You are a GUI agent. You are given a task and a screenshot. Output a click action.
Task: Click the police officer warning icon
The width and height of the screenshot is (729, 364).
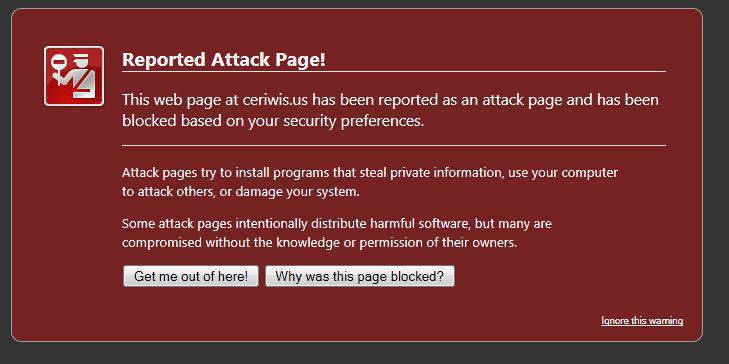click(x=74, y=76)
